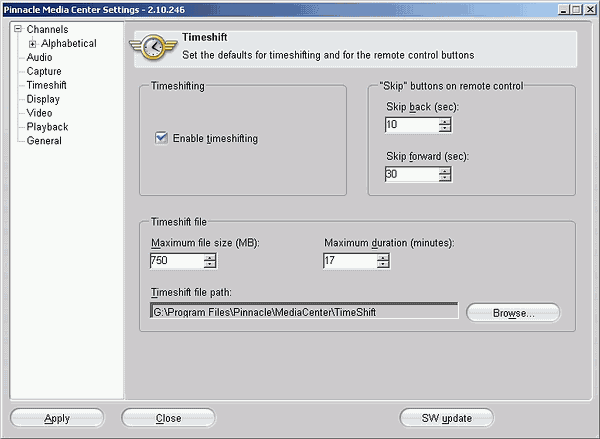Increase Maximum file size with up arrow

[210, 258]
